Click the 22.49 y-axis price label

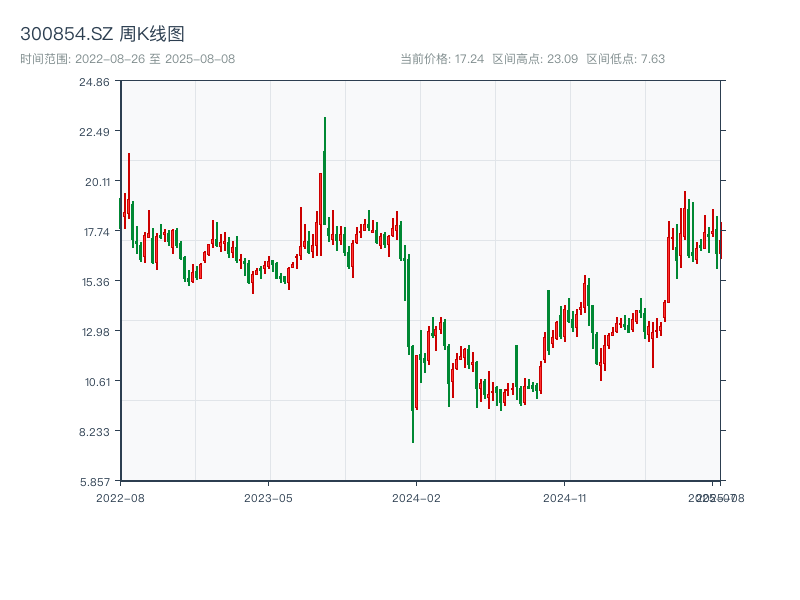click(95, 132)
